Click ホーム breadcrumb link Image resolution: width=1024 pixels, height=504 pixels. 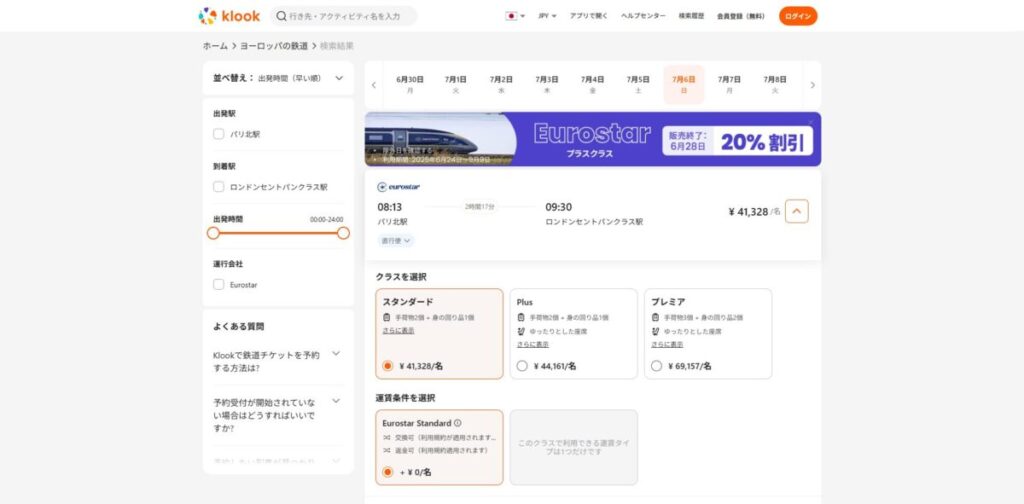pyautogui.click(x=215, y=46)
